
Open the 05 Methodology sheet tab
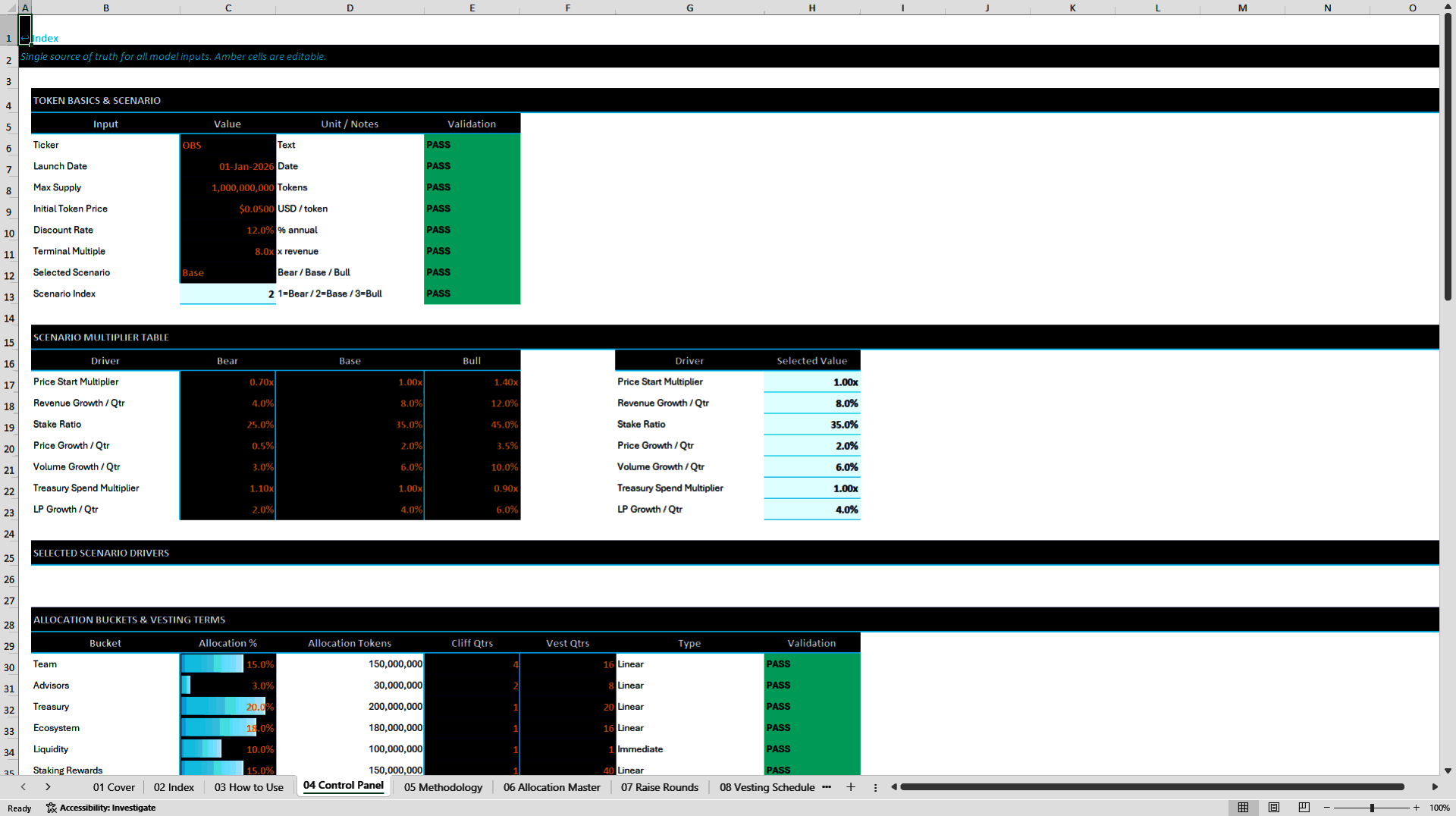[x=443, y=787]
